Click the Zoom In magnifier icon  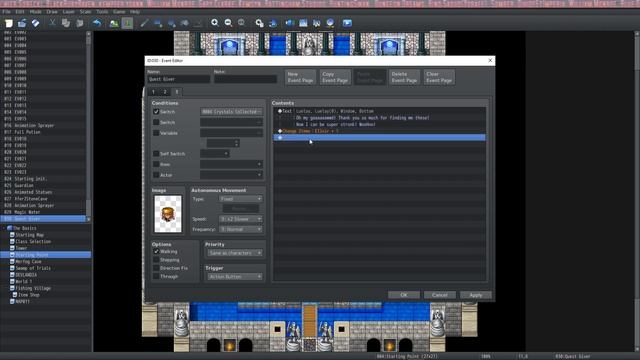tap(215, 23)
